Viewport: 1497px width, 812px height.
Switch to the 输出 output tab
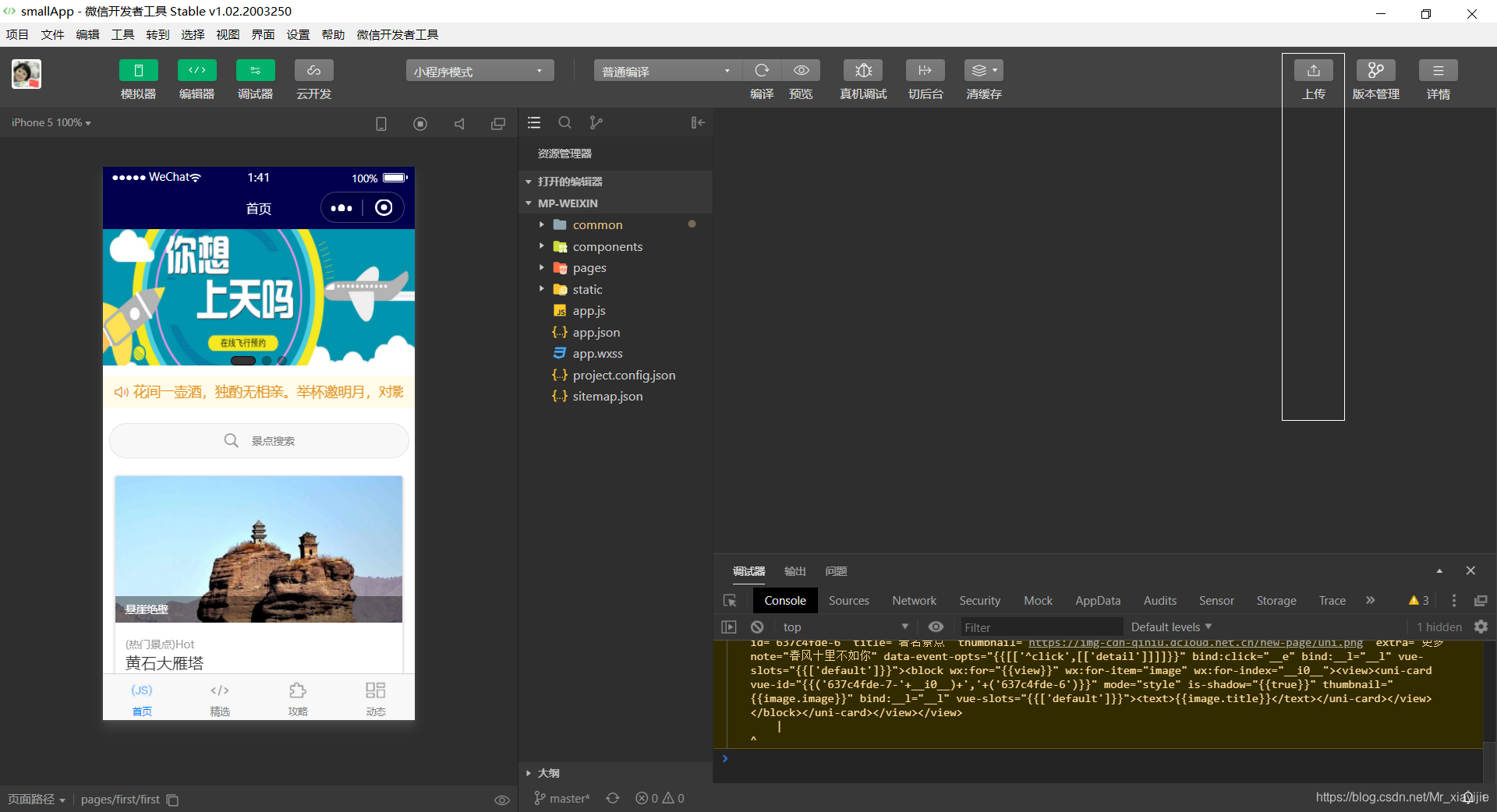[795, 571]
